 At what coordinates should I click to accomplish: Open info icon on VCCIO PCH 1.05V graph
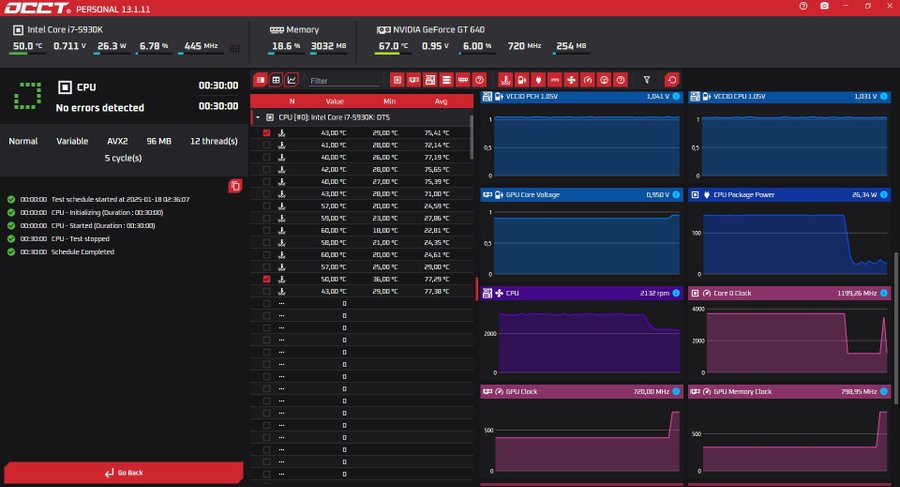click(676, 96)
